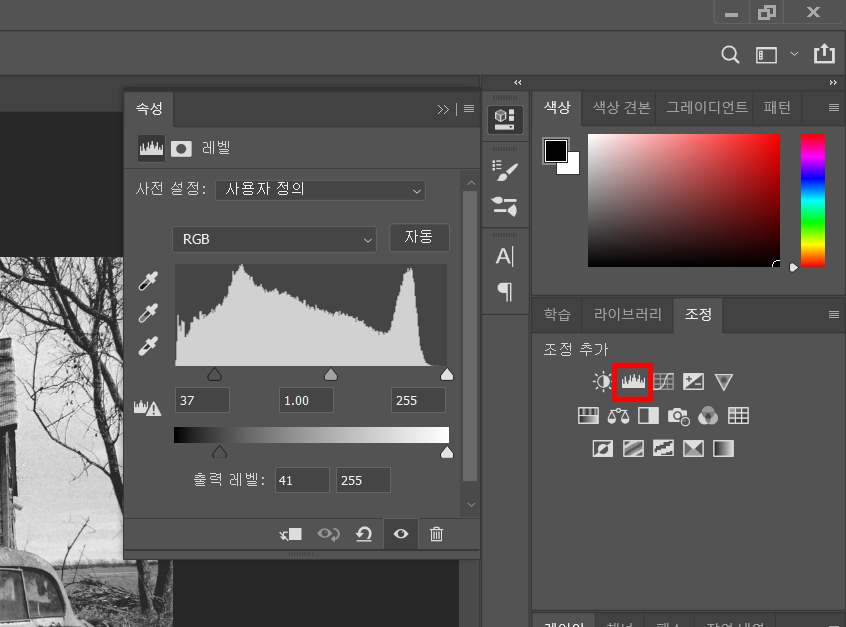Viewport: 846px width, 627px height.
Task: Add a Threshold adjustment layer
Action: pos(663,449)
